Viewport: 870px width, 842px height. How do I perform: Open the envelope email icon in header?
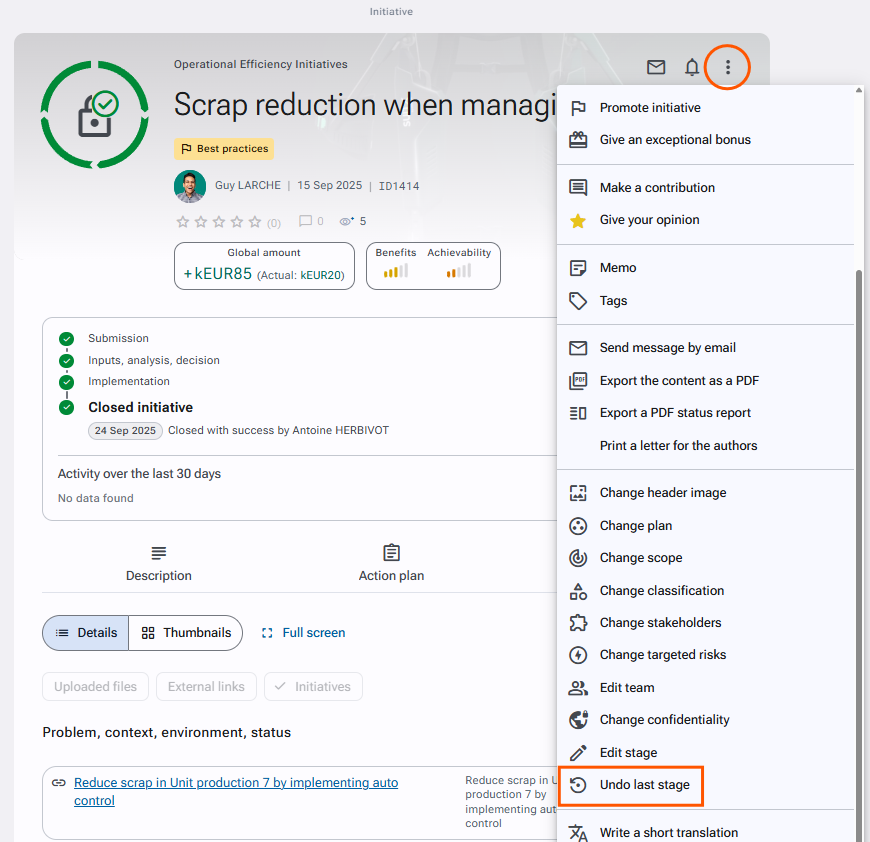[656, 68]
